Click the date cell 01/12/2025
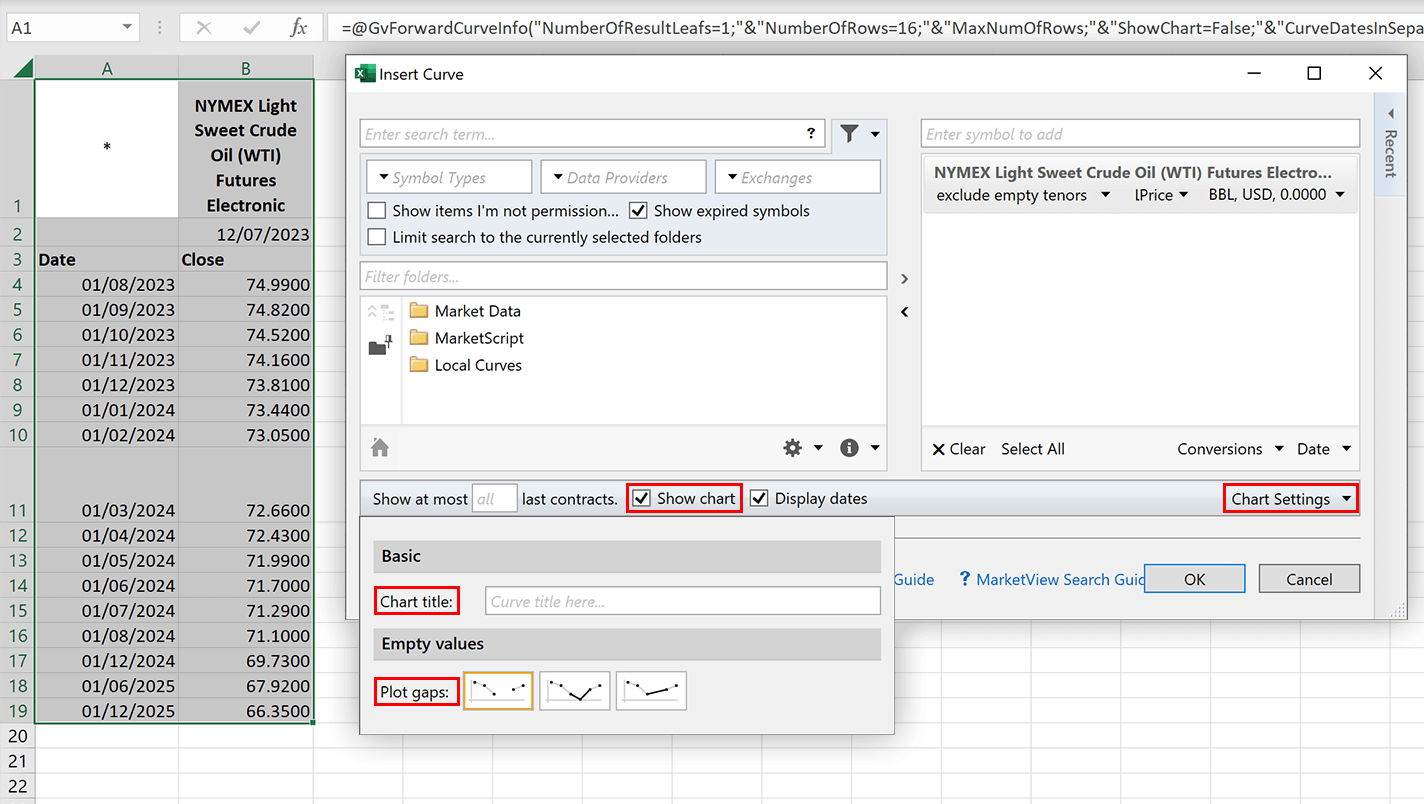 pyautogui.click(x=107, y=711)
